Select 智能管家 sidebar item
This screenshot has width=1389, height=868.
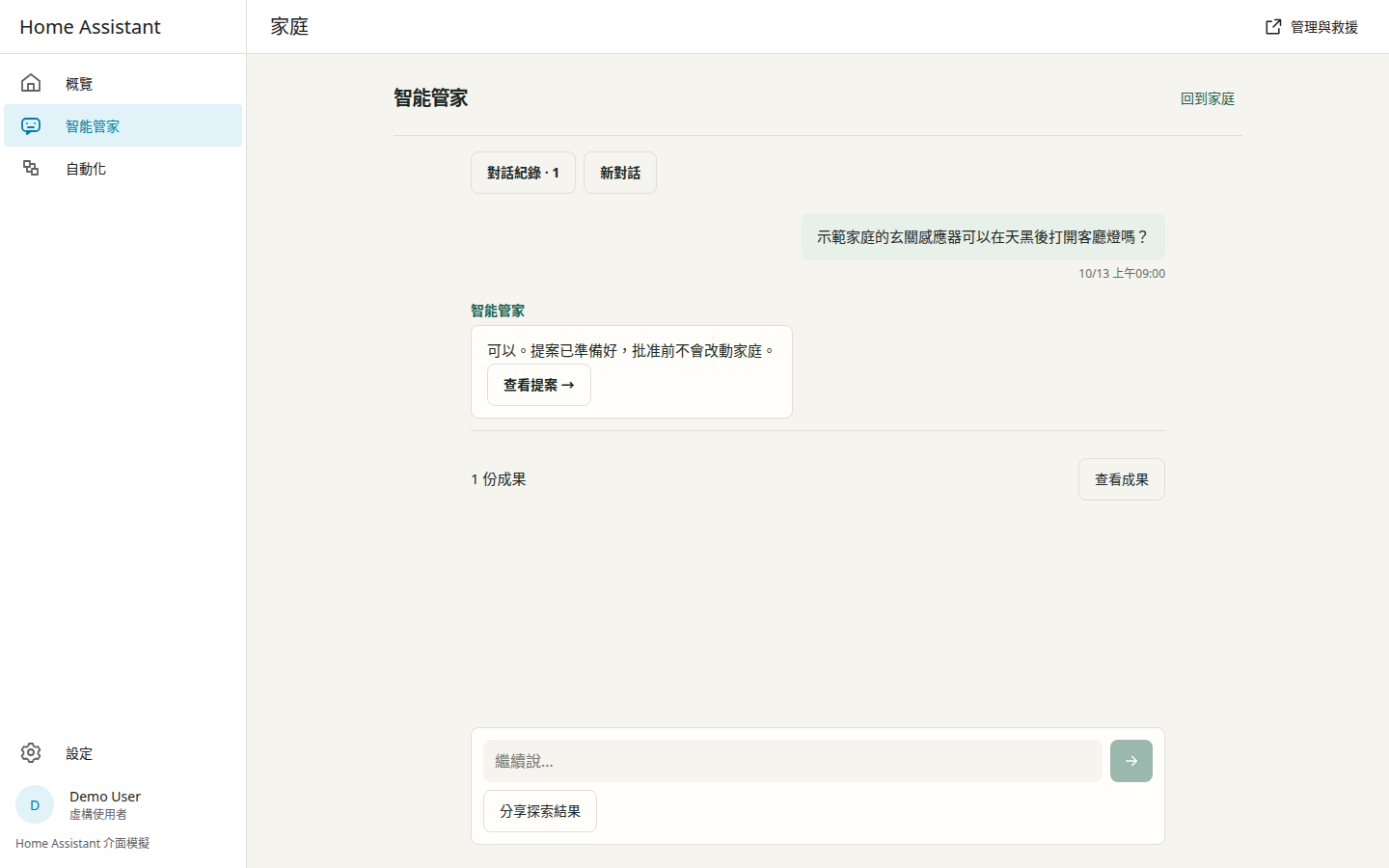point(123,125)
